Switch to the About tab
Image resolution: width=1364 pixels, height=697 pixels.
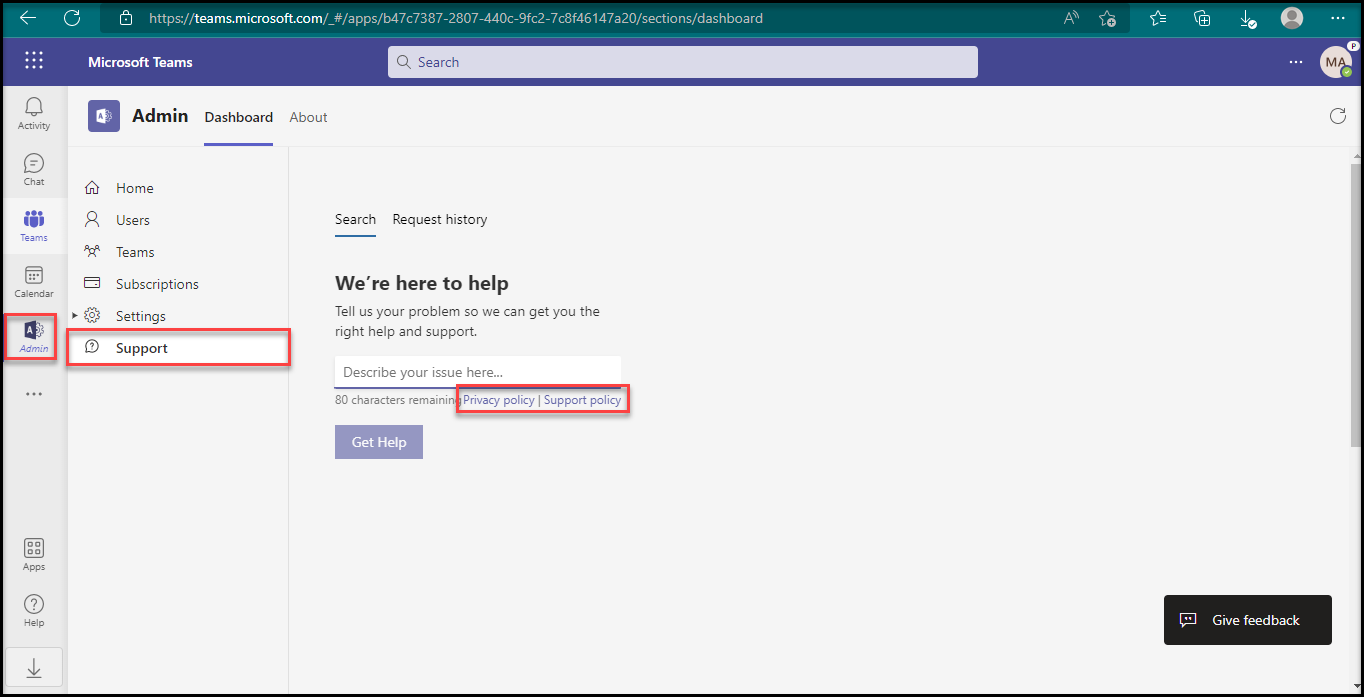click(x=308, y=117)
